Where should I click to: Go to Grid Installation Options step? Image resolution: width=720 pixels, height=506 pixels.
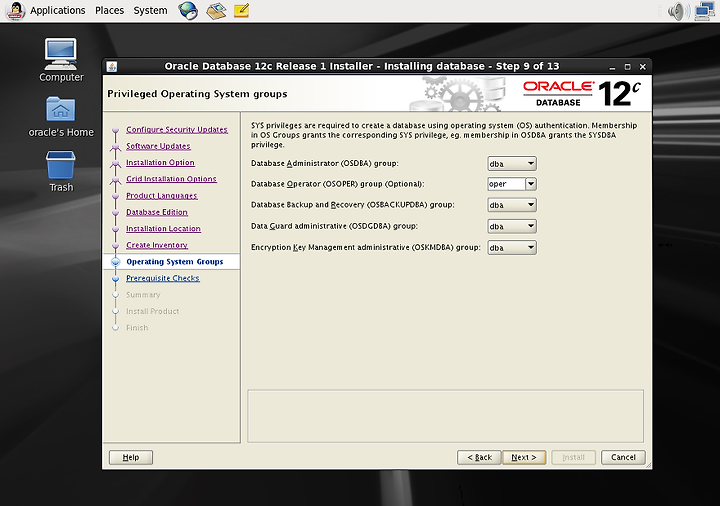(171, 179)
